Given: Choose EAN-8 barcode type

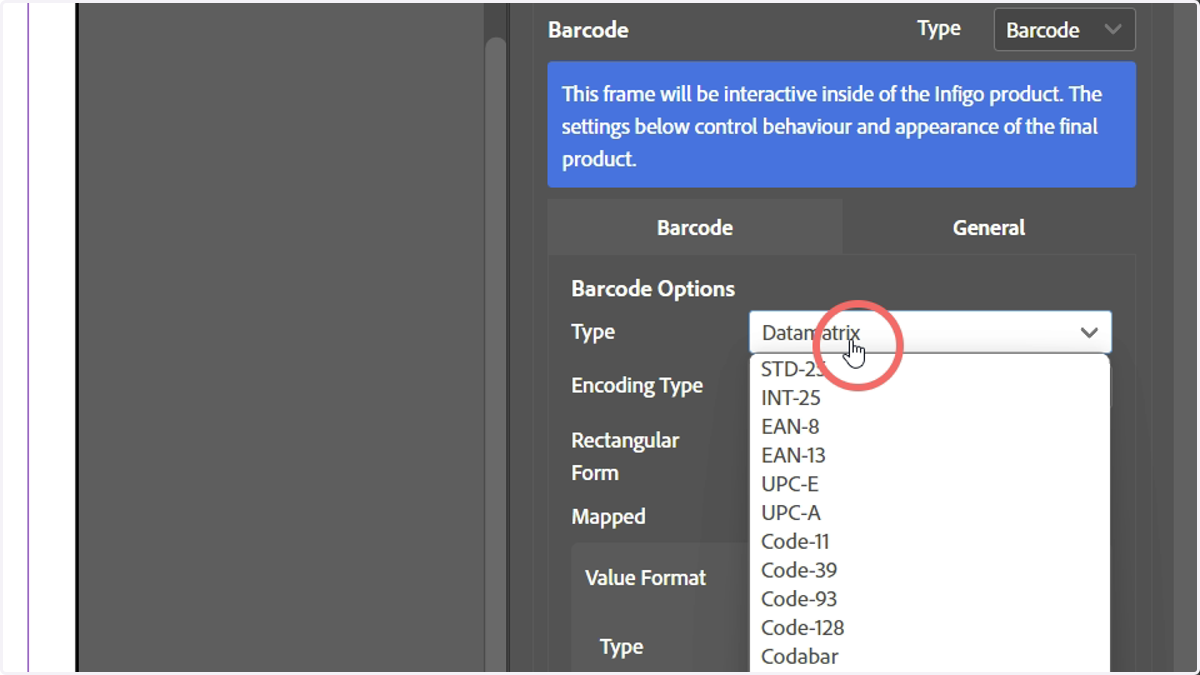Looking at the screenshot, I should point(930,427).
